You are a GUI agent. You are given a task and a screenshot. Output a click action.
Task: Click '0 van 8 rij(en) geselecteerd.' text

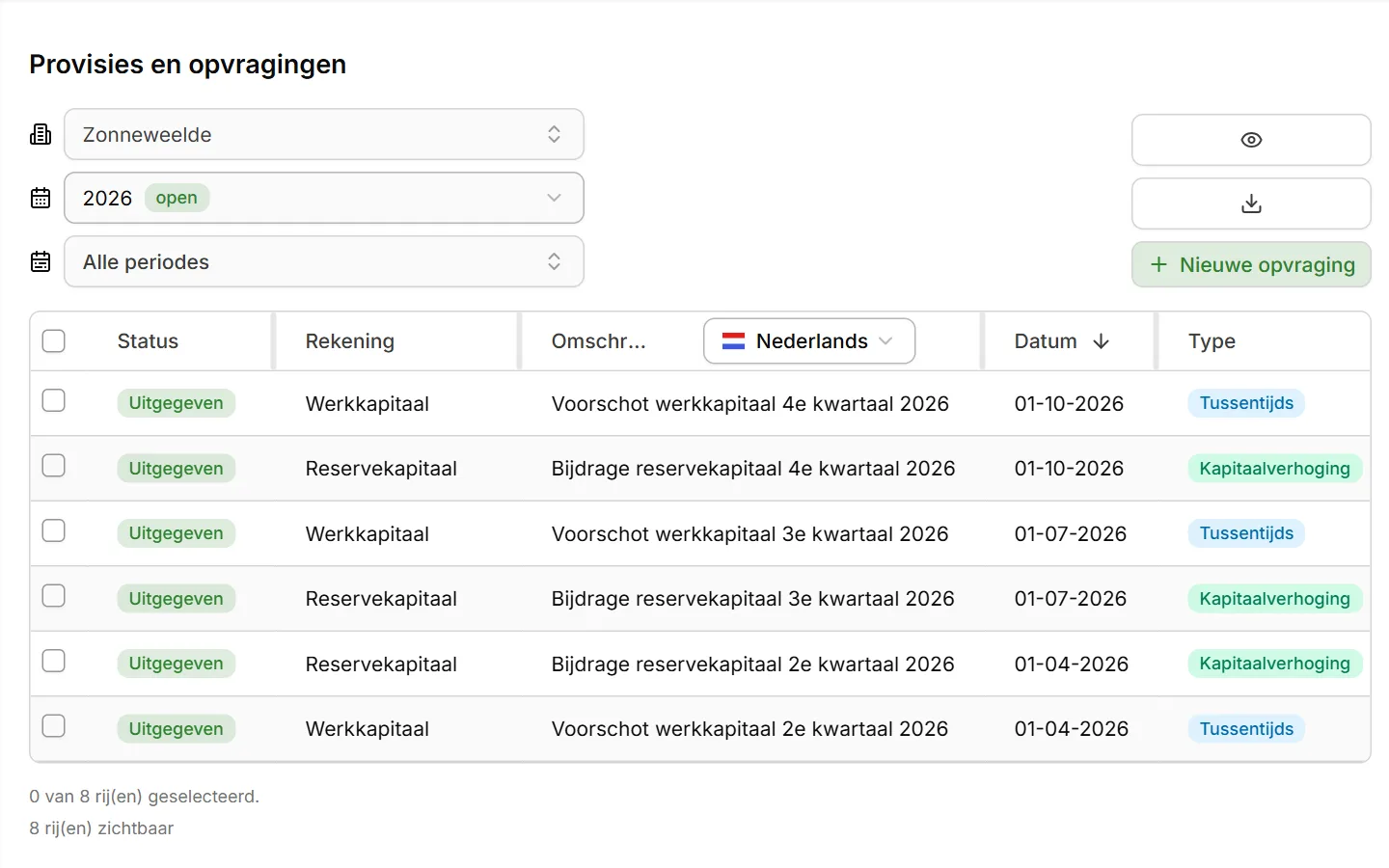click(145, 797)
